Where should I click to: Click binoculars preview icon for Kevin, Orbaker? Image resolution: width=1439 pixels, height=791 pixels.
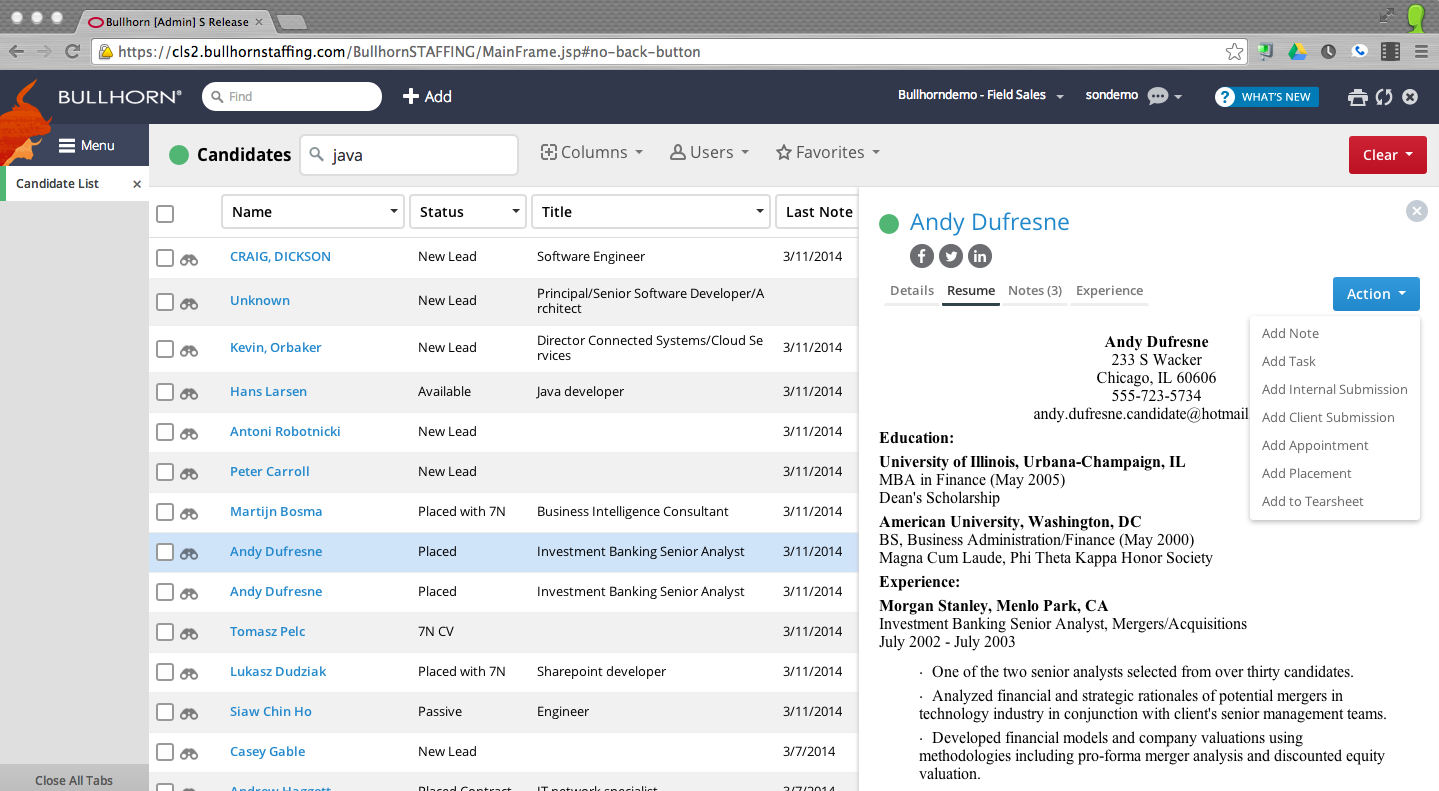pyautogui.click(x=189, y=350)
